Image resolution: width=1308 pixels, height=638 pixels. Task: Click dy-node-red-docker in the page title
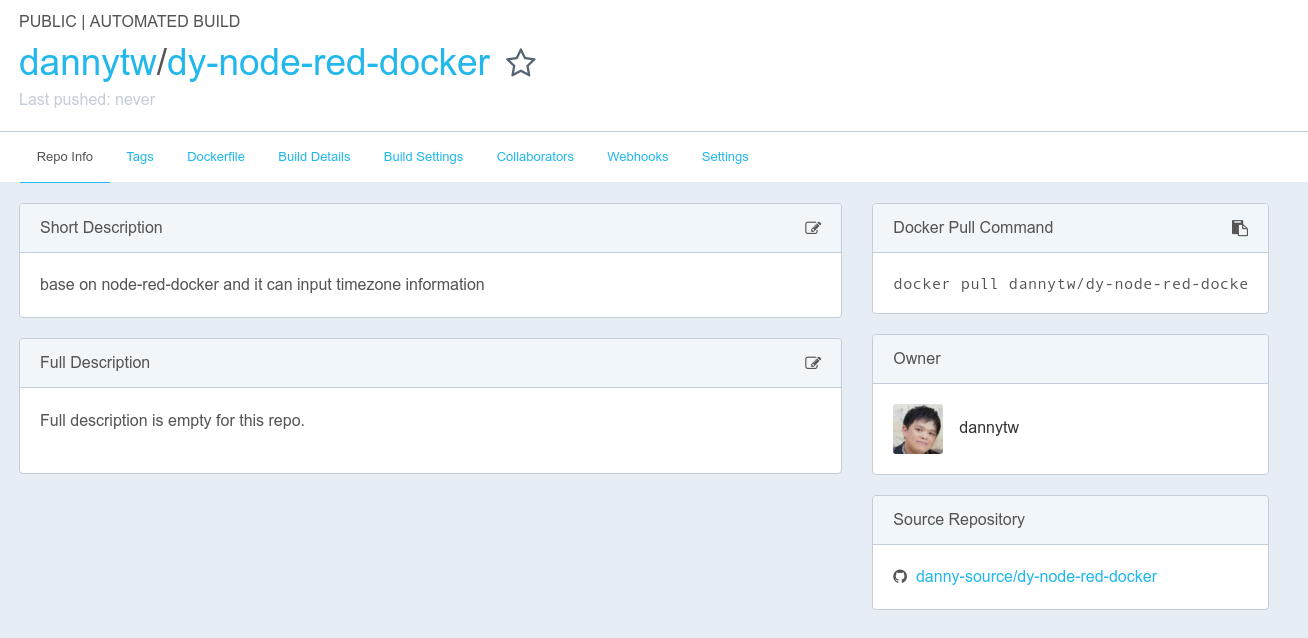(328, 63)
